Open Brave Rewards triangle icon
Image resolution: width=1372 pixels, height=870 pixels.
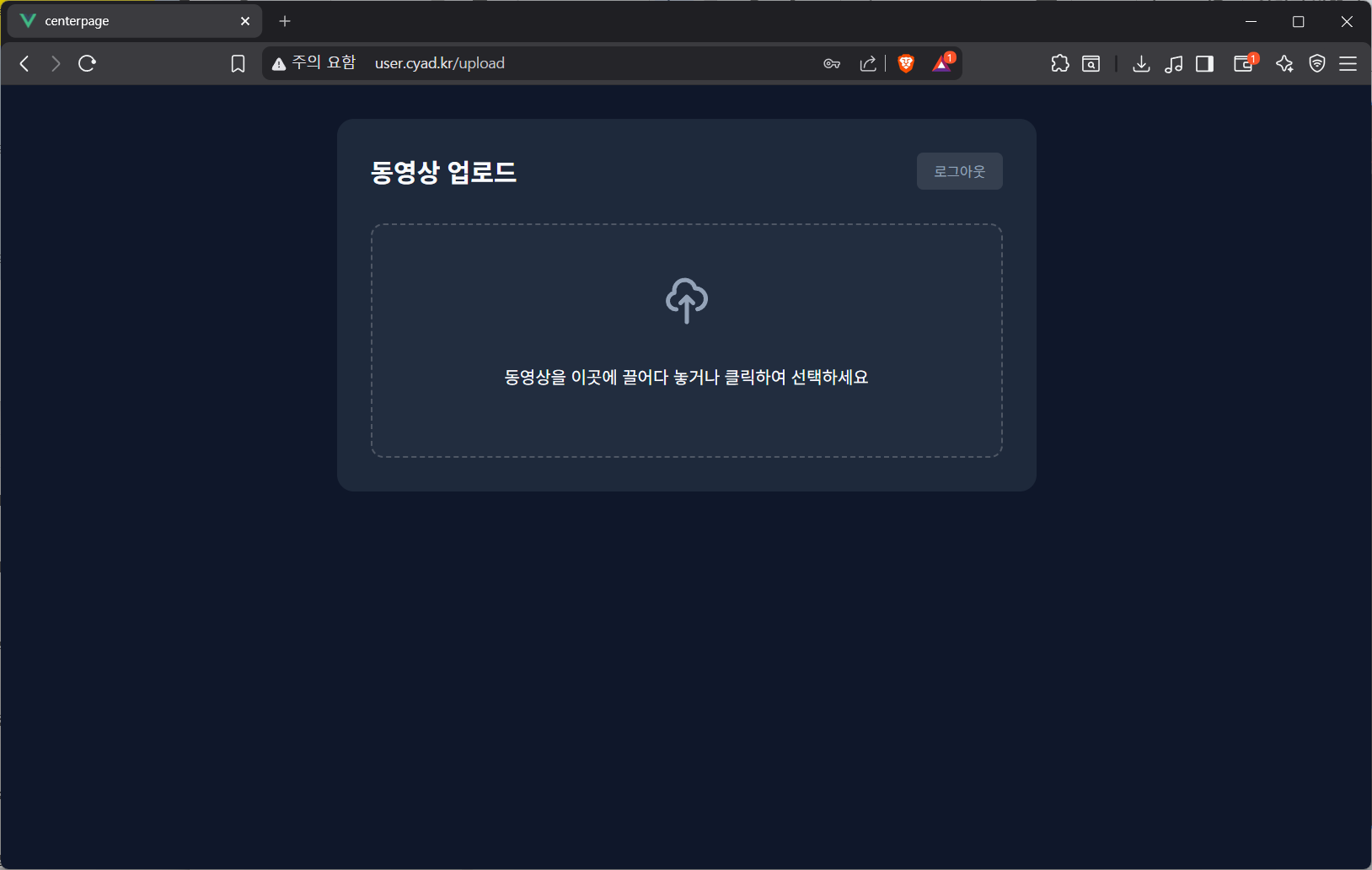[943, 62]
